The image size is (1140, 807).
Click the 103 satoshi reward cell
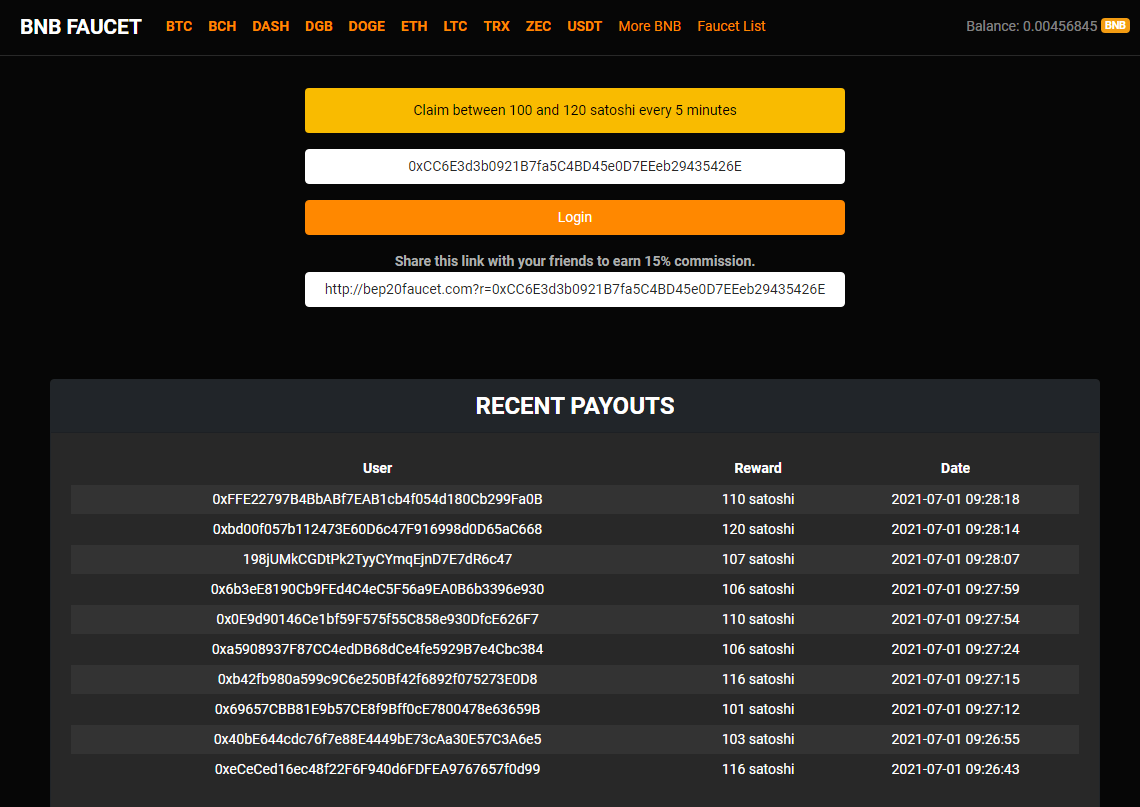758,739
